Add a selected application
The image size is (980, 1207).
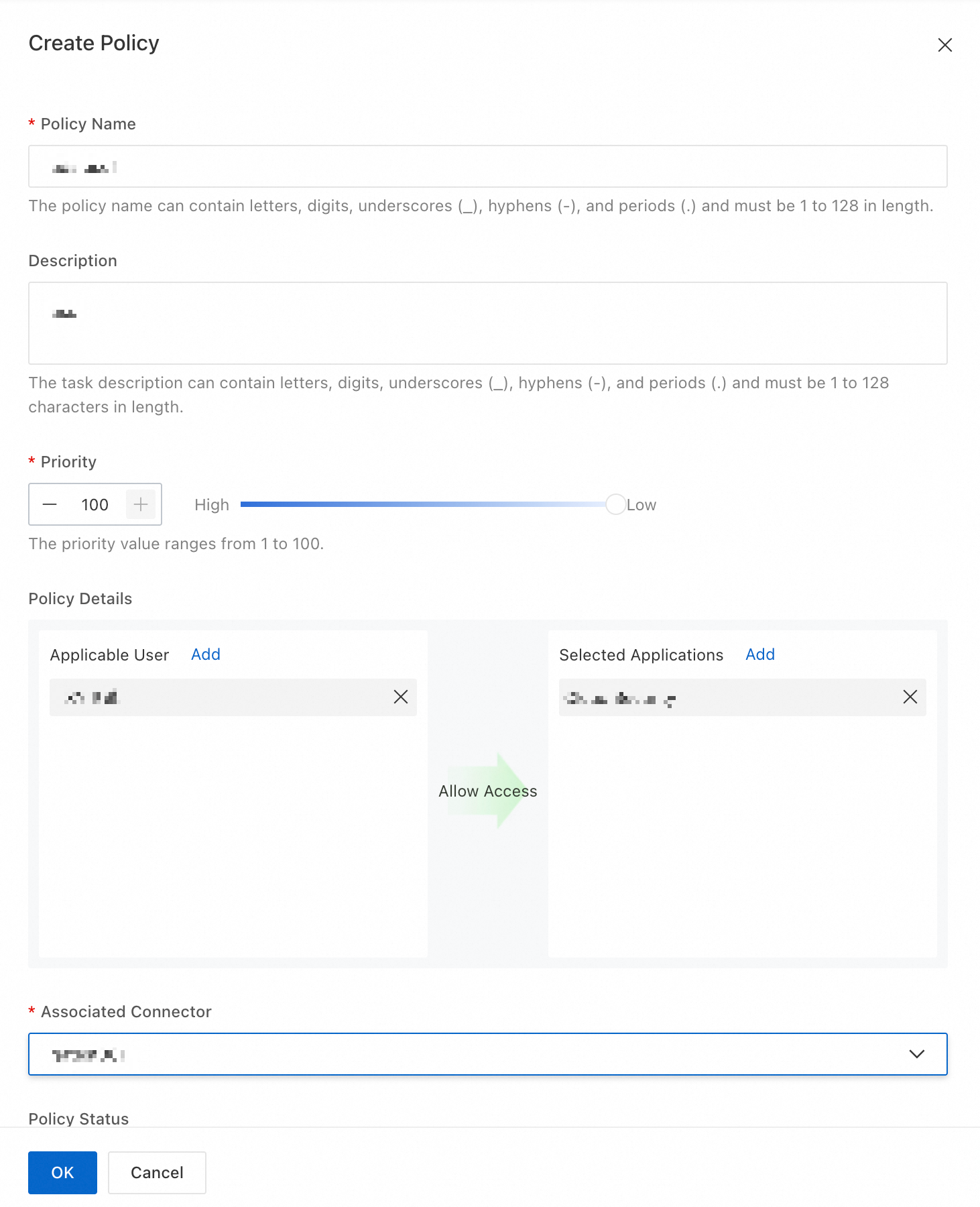tap(760, 654)
